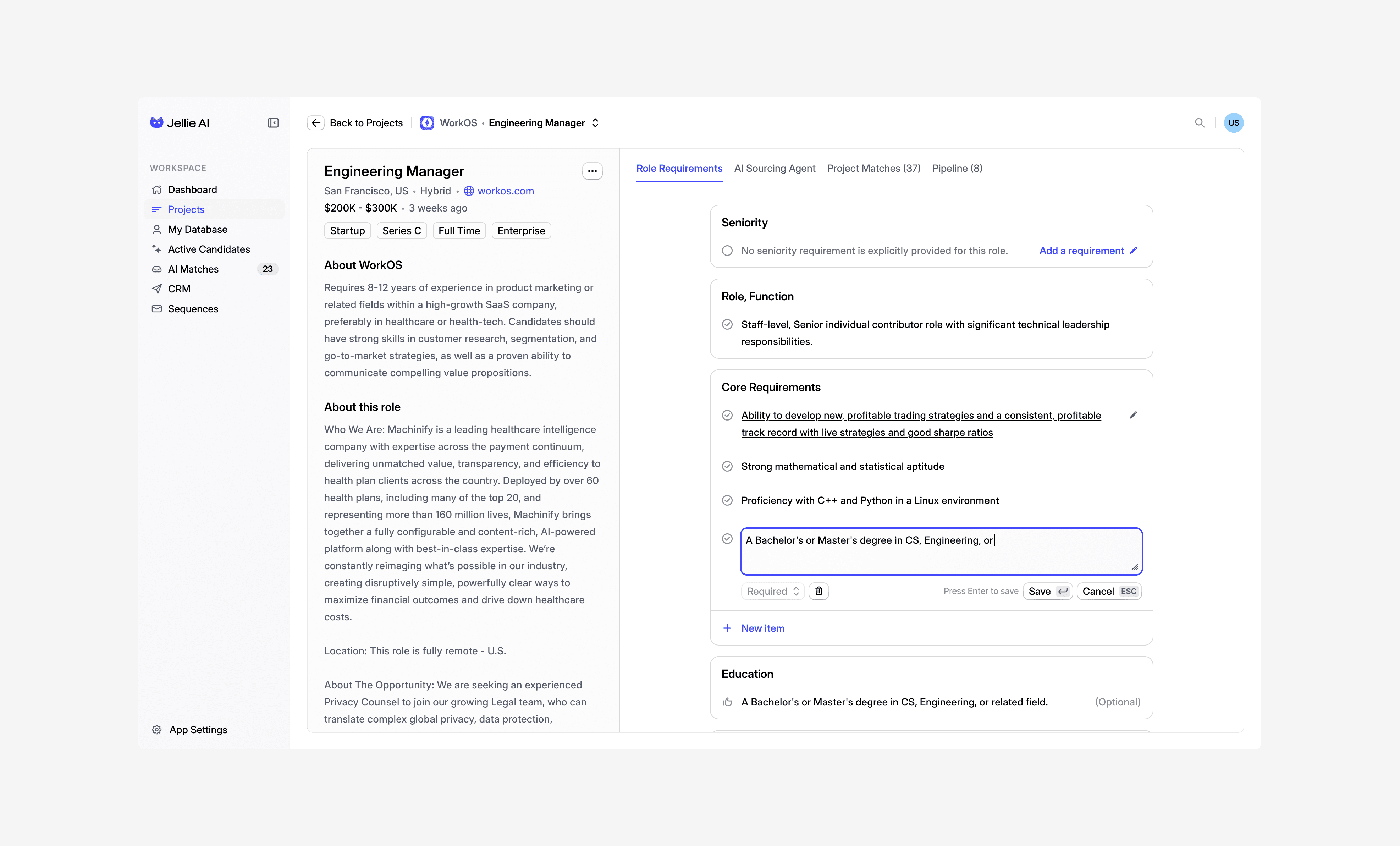Click pencil icon beside trading strategies requirement
Viewport: 1400px width, 846px height.
coord(1133,415)
